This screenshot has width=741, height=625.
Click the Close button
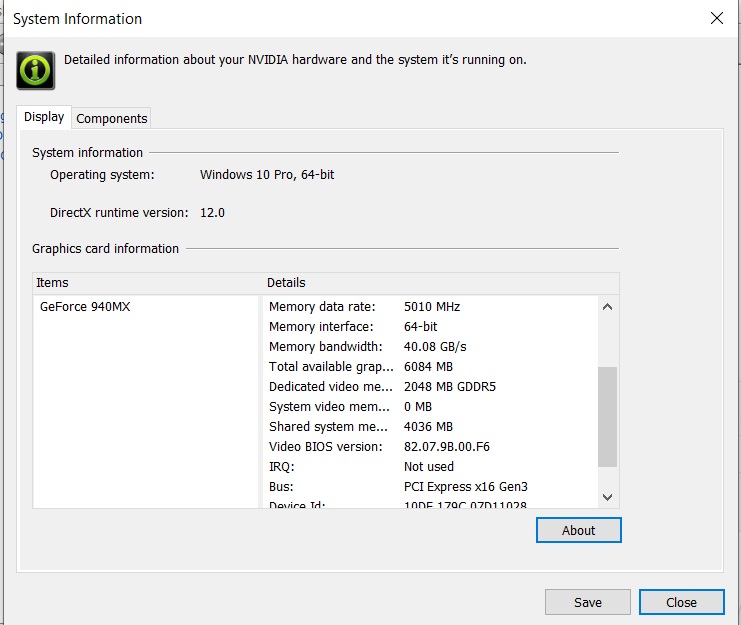(x=681, y=602)
